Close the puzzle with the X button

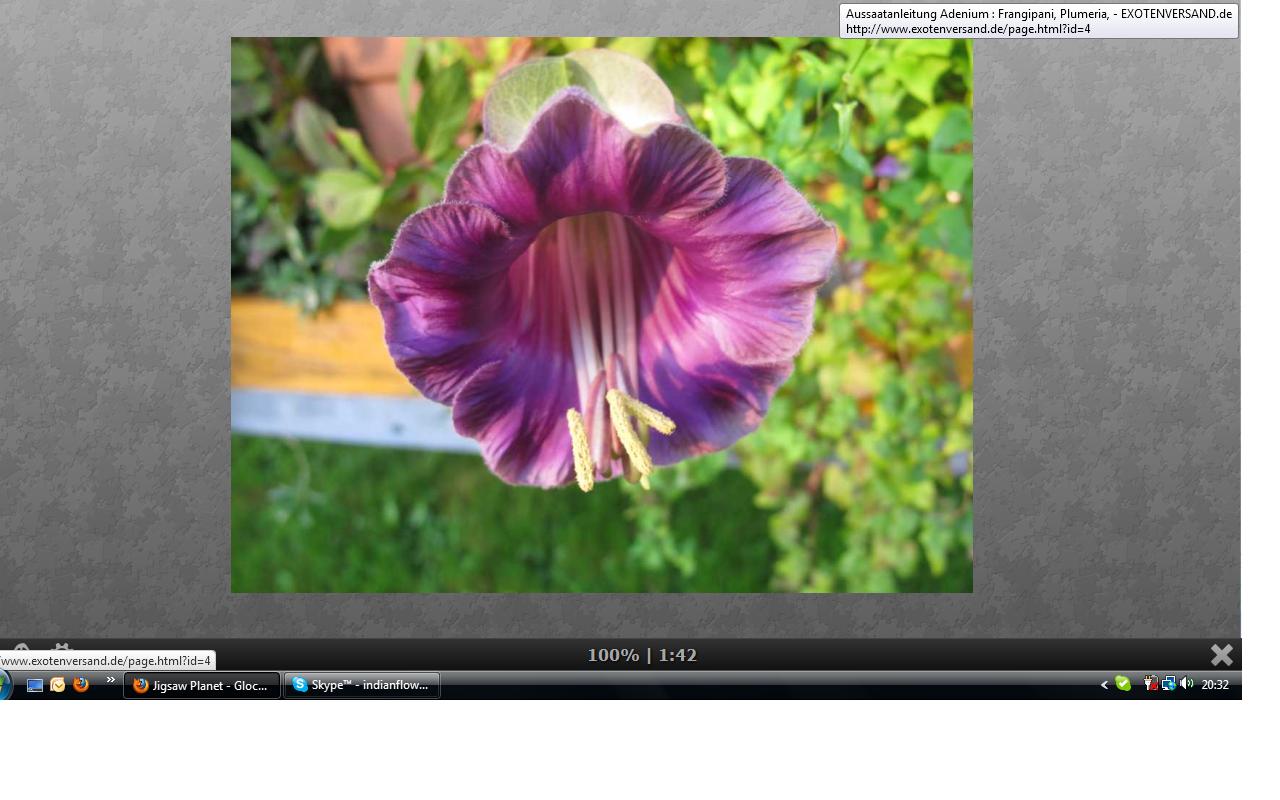pyautogui.click(x=1221, y=655)
